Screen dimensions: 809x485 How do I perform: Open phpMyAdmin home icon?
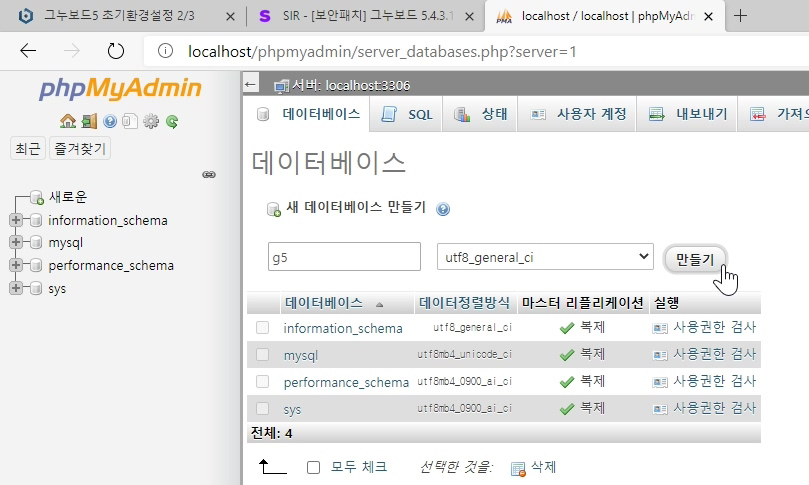(68, 121)
